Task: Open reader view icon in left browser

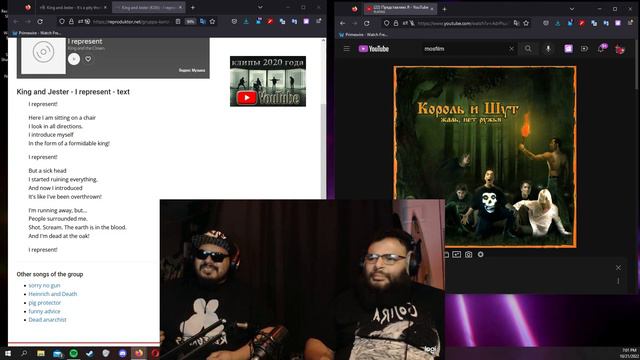Action: coord(178,21)
